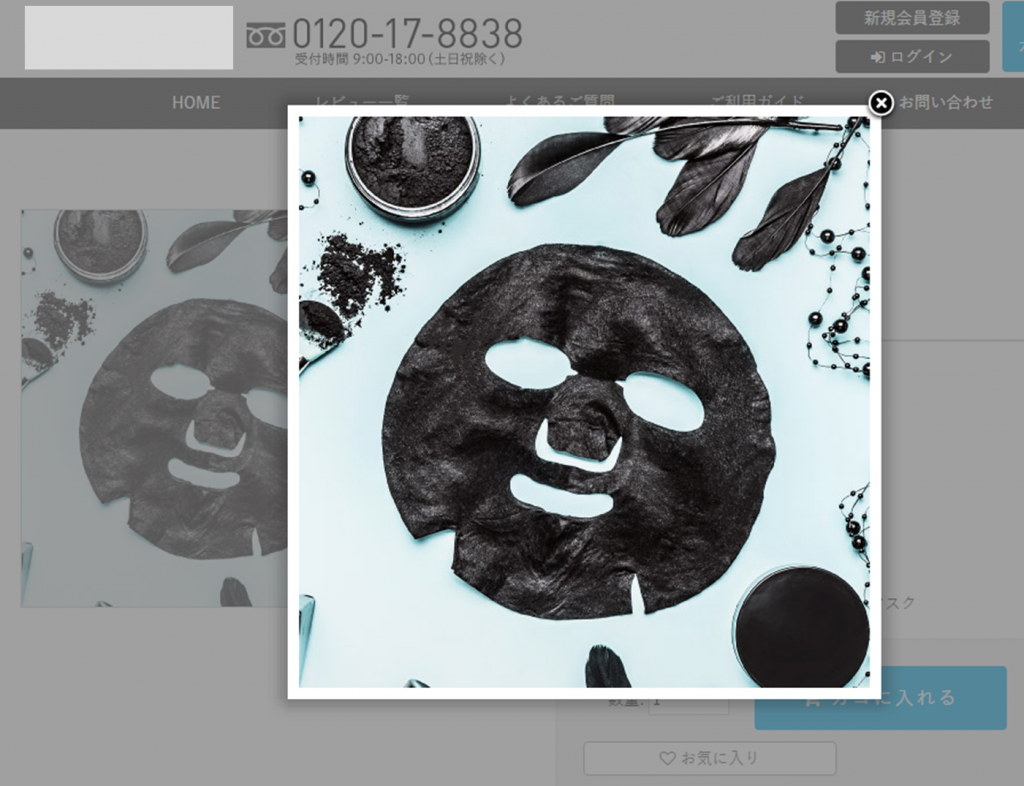This screenshot has height=786, width=1024.
Task: Click the ログイン login button
Action: click(x=912, y=57)
